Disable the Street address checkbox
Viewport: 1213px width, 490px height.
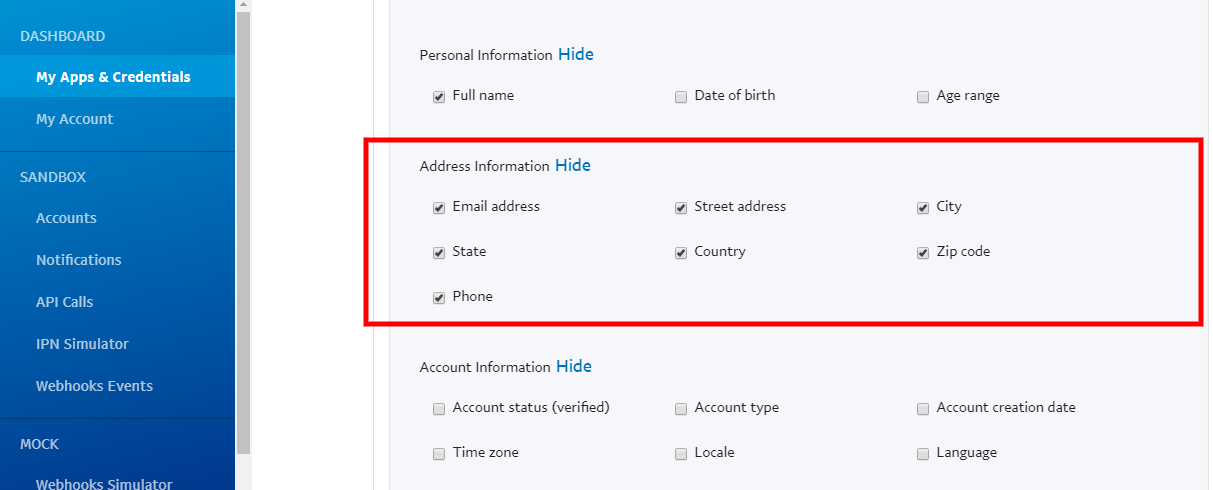681,208
